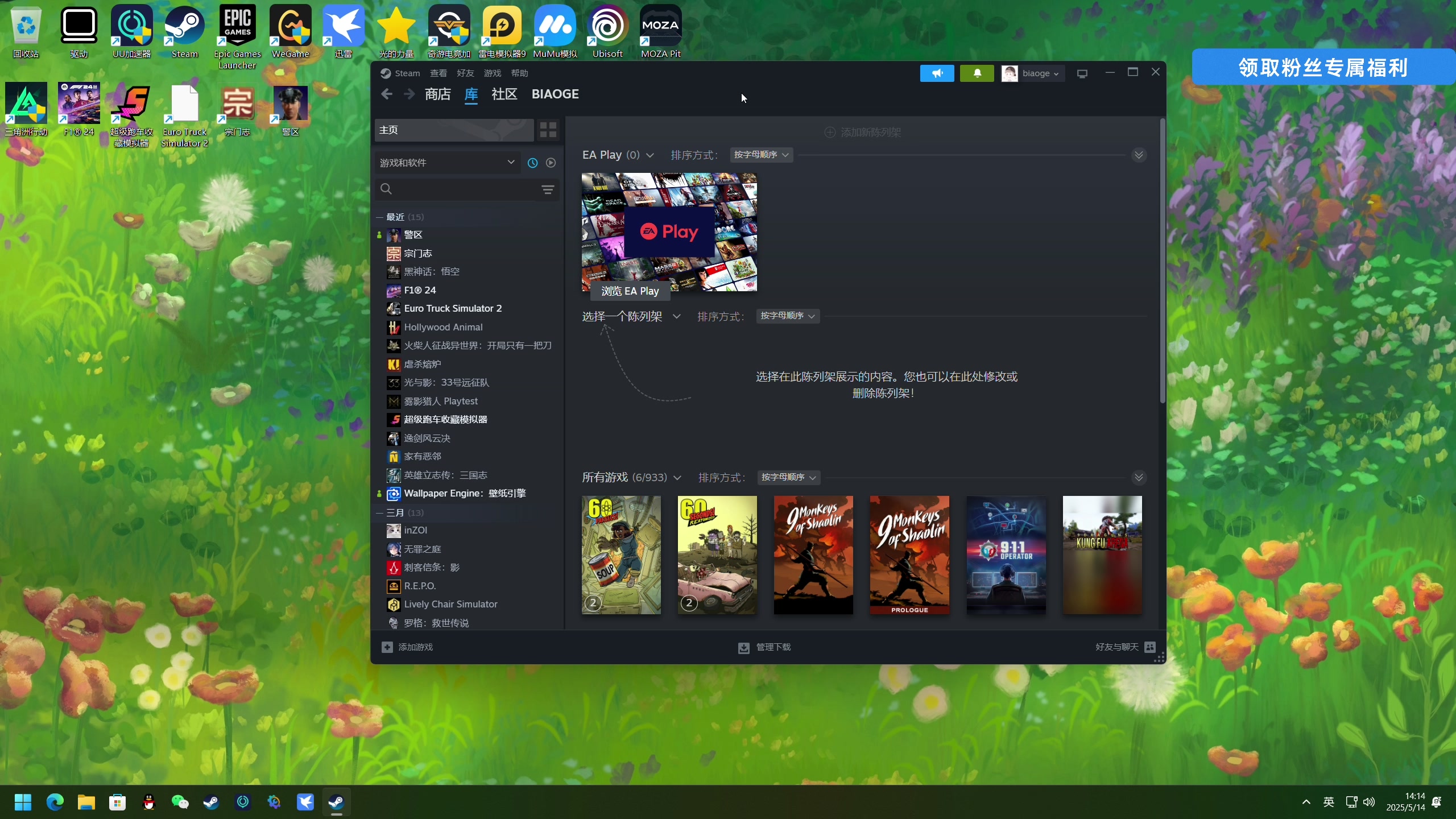Go back with the left arrow
Viewport: 1456px width, 819px height.
[x=387, y=94]
